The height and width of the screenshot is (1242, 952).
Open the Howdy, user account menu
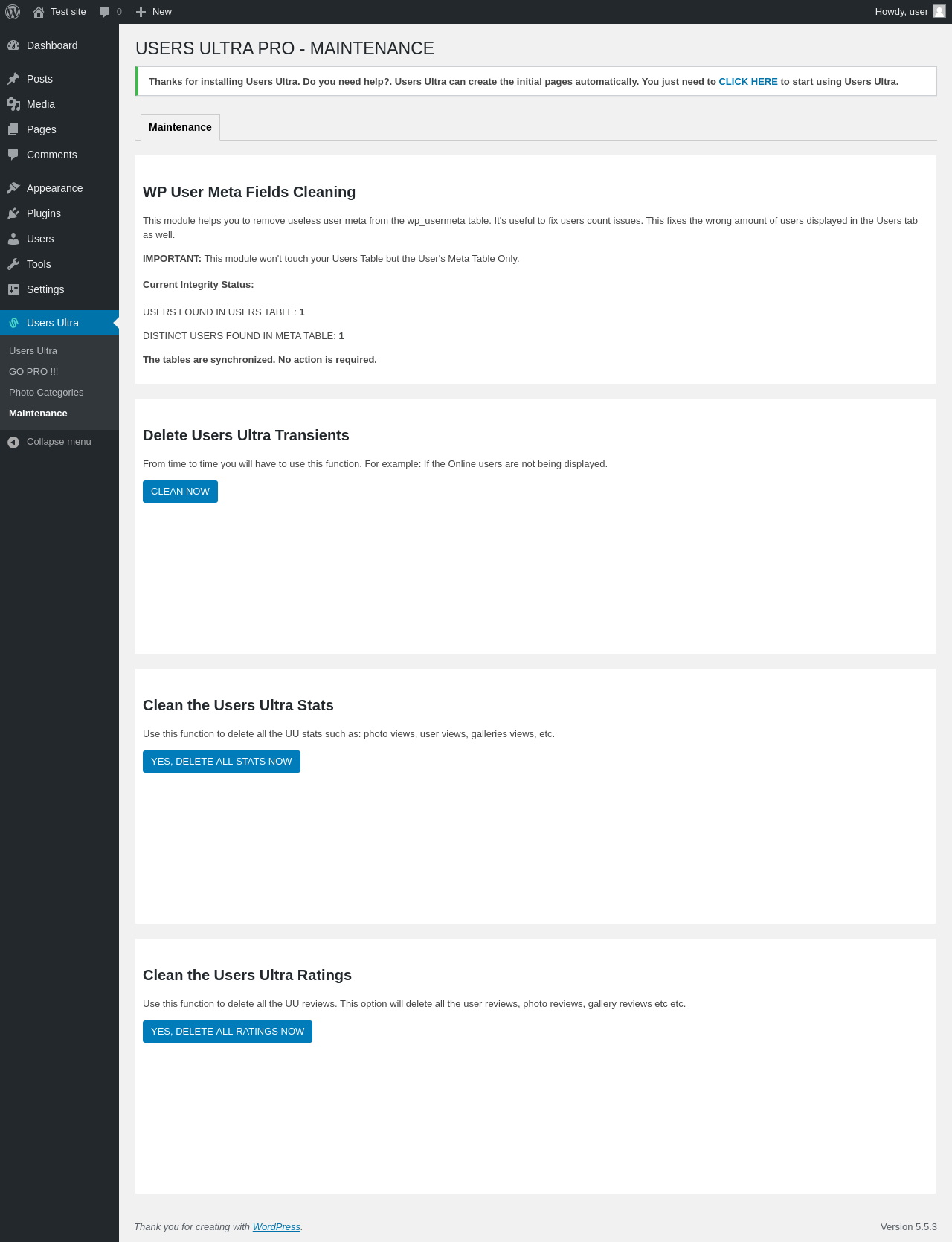pyautogui.click(x=910, y=12)
